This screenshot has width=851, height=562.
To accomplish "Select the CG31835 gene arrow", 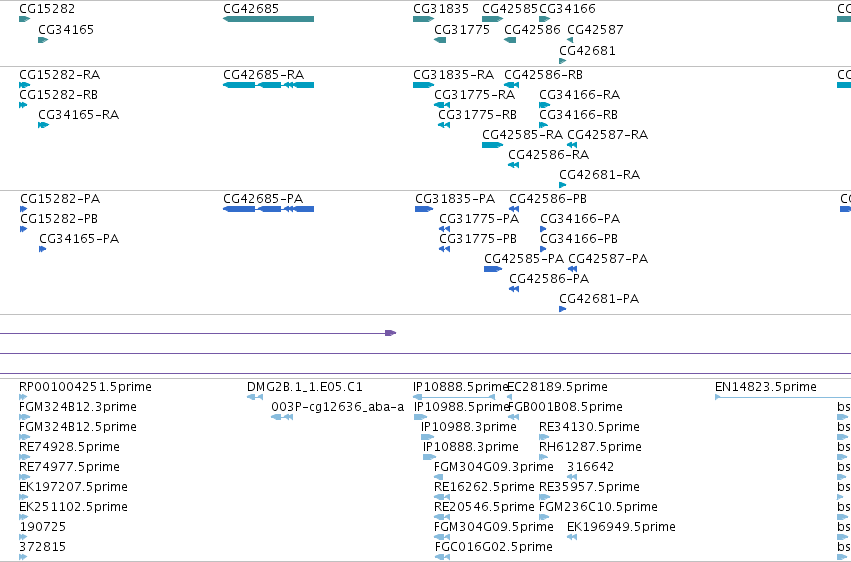I will (x=423, y=19).
